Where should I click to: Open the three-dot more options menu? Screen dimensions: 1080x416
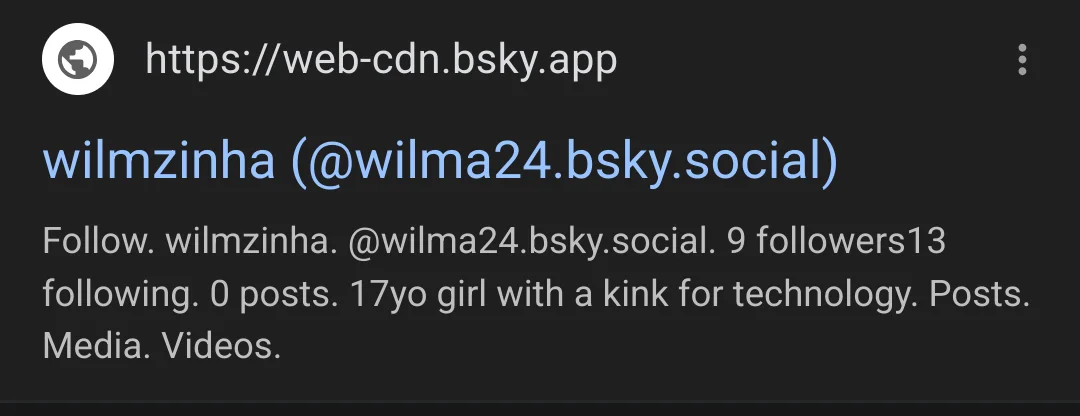1022,60
